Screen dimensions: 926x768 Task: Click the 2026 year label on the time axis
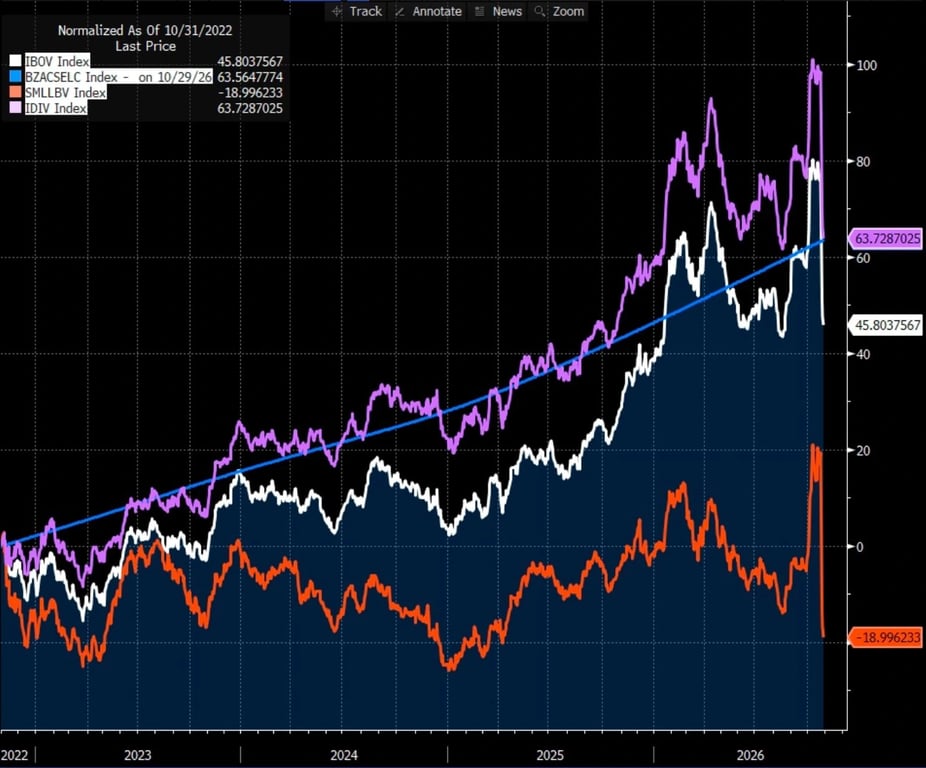(x=750, y=755)
